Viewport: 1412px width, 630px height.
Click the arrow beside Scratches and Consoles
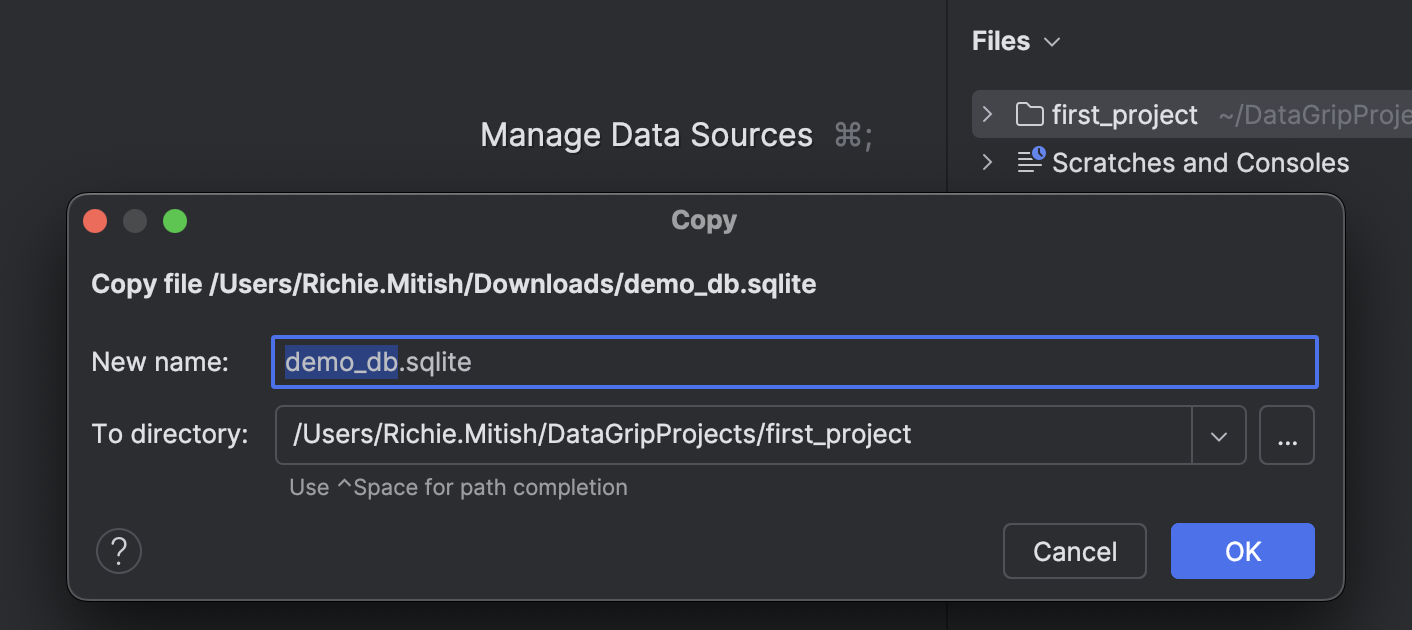tap(986, 162)
